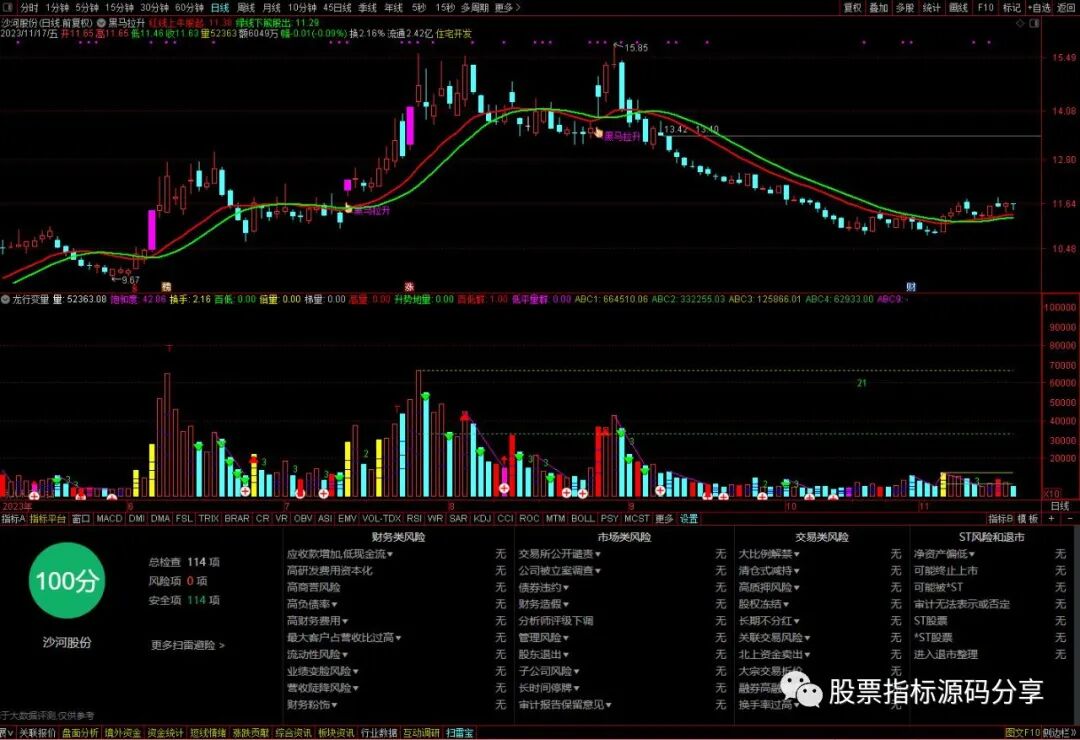
Task: Click the round icon before 黑马拉升 indicator name
Action: pyautogui.click(x=101, y=23)
